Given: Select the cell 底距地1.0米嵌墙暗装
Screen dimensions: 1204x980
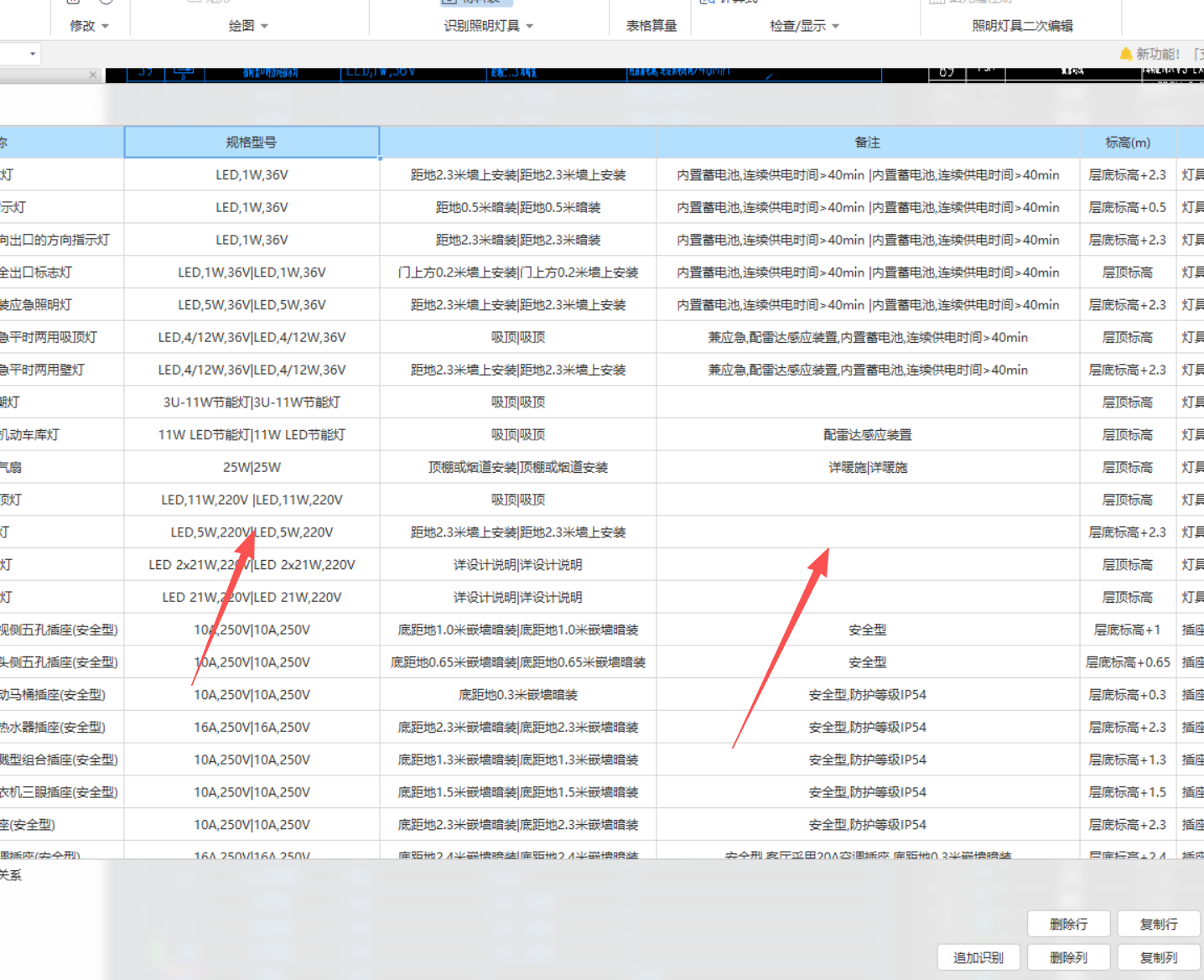Looking at the screenshot, I should click(518, 630).
